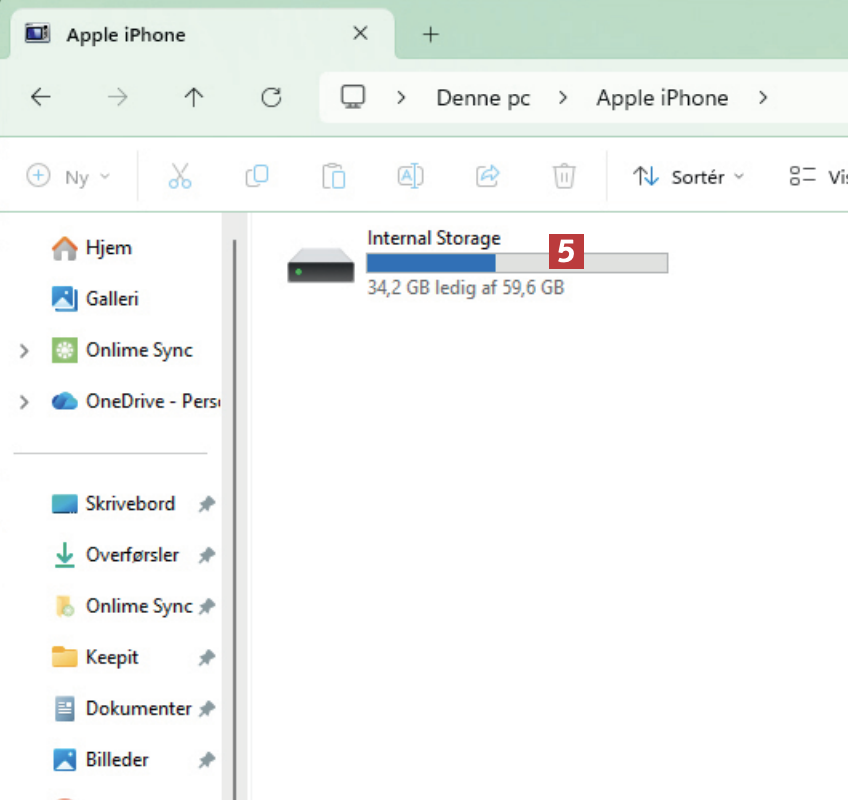Click the Share icon in toolbar
This screenshot has height=800, width=848.
pos(487,177)
